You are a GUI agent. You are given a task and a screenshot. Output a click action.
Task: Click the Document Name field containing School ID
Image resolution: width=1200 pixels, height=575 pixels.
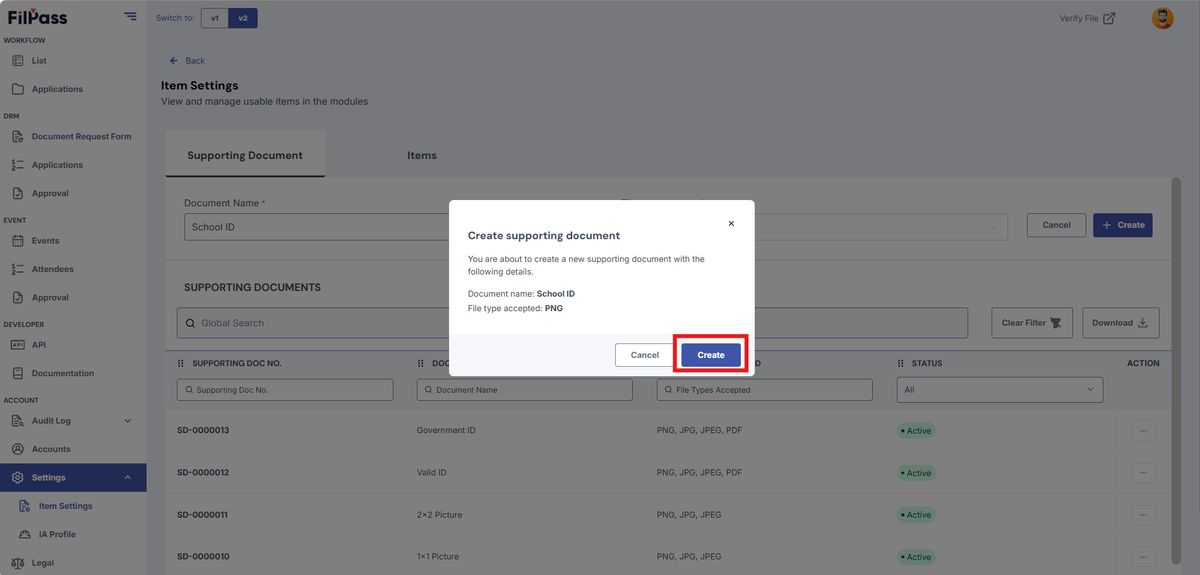coord(316,227)
